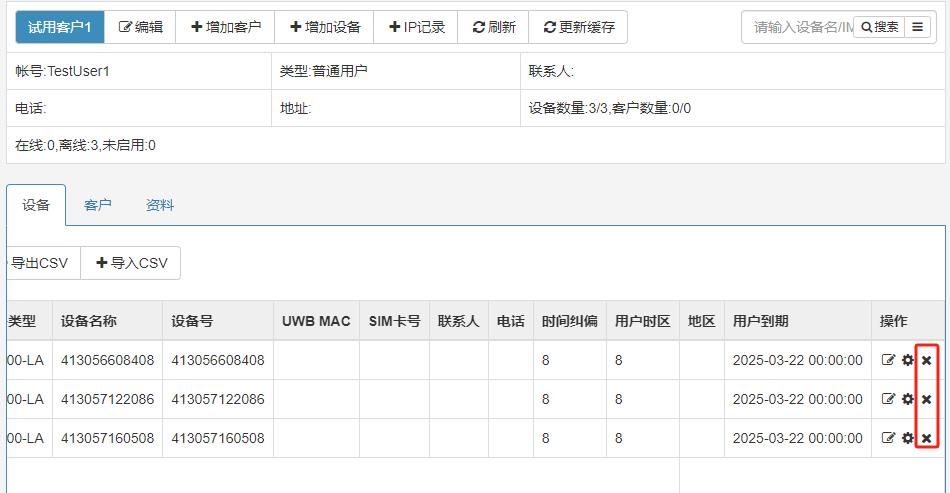
Task: Switch to the 客户 tab
Action: pyautogui.click(x=98, y=205)
